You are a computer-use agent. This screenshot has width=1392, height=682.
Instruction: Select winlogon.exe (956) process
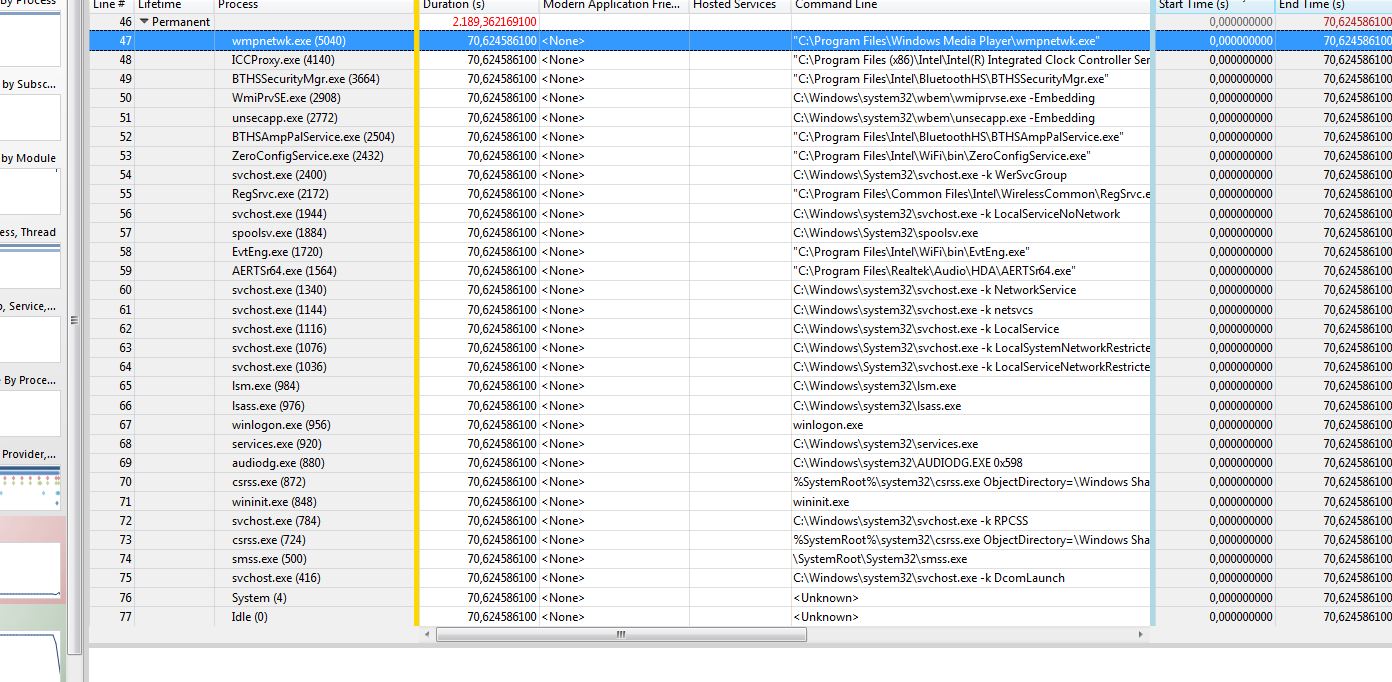click(281, 425)
